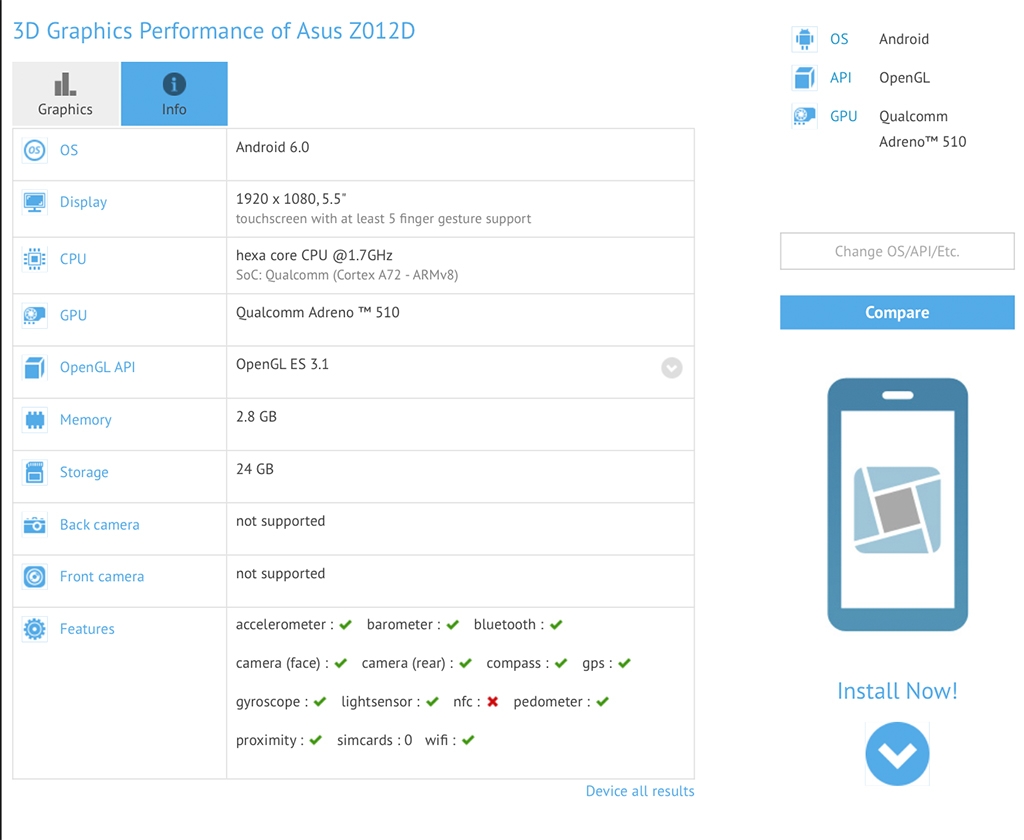1024x840 pixels.
Task: Click the Back camera icon
Action: coord(35,525)
